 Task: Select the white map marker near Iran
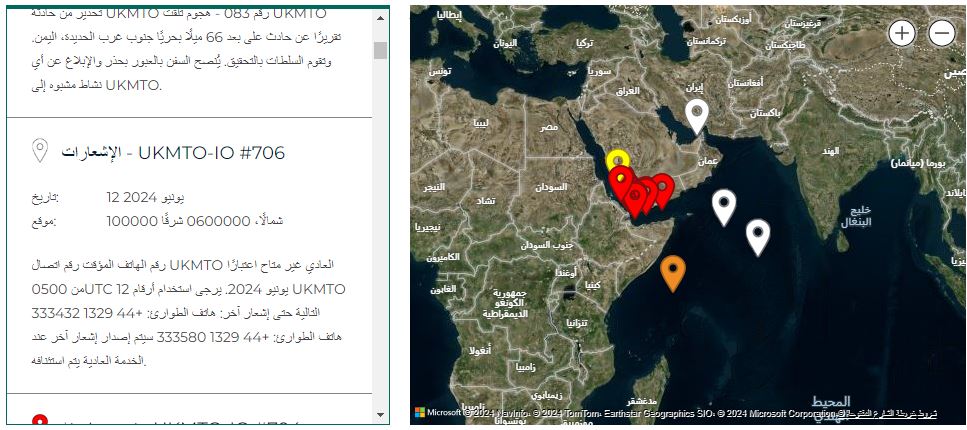pos(697,117)
